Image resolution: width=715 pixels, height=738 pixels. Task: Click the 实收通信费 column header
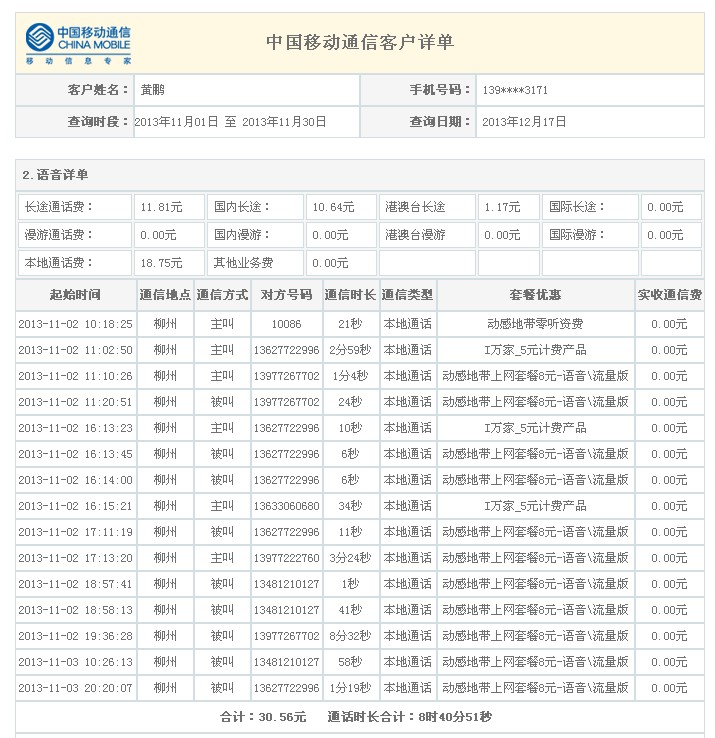669,295
